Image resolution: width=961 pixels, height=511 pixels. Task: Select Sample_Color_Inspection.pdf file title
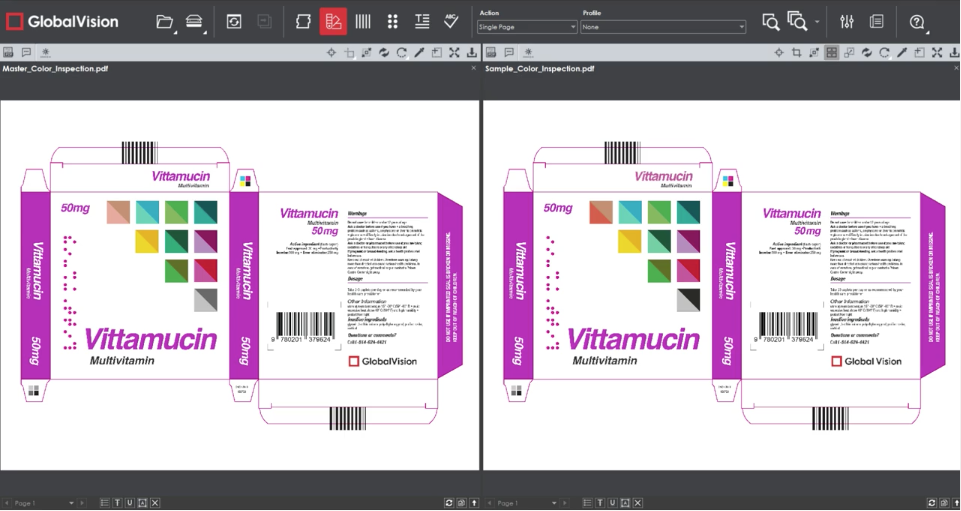[540, 69]
